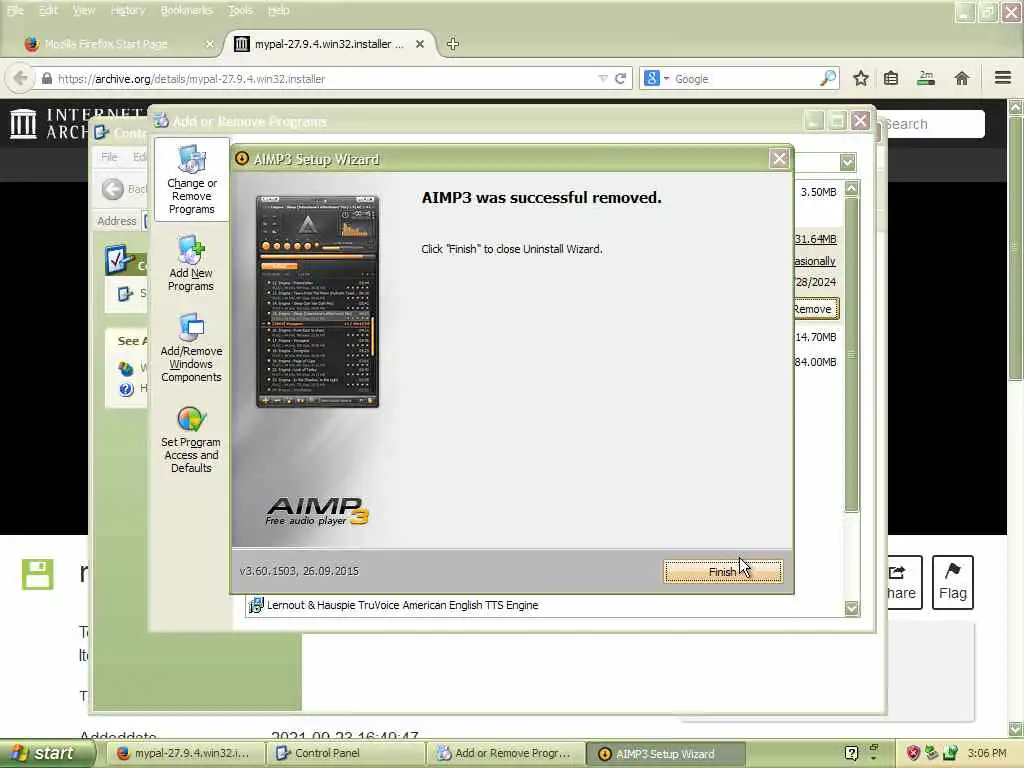Open the Firefox Bookmarks menu
This screenshot has width=1024, height=768.
click(x=186, y=10)
